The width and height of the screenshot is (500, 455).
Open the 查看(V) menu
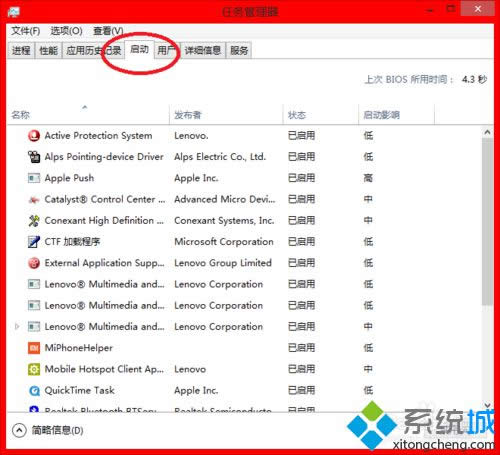108,31
